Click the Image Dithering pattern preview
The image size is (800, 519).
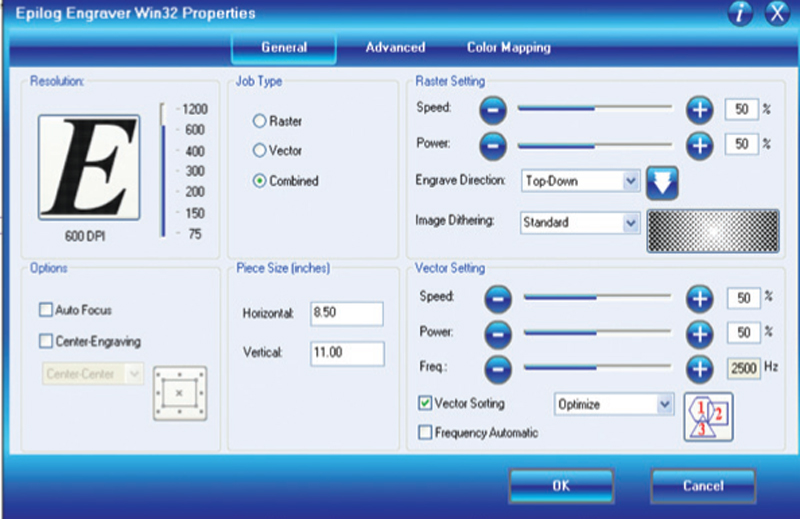(x=713, y=231)
